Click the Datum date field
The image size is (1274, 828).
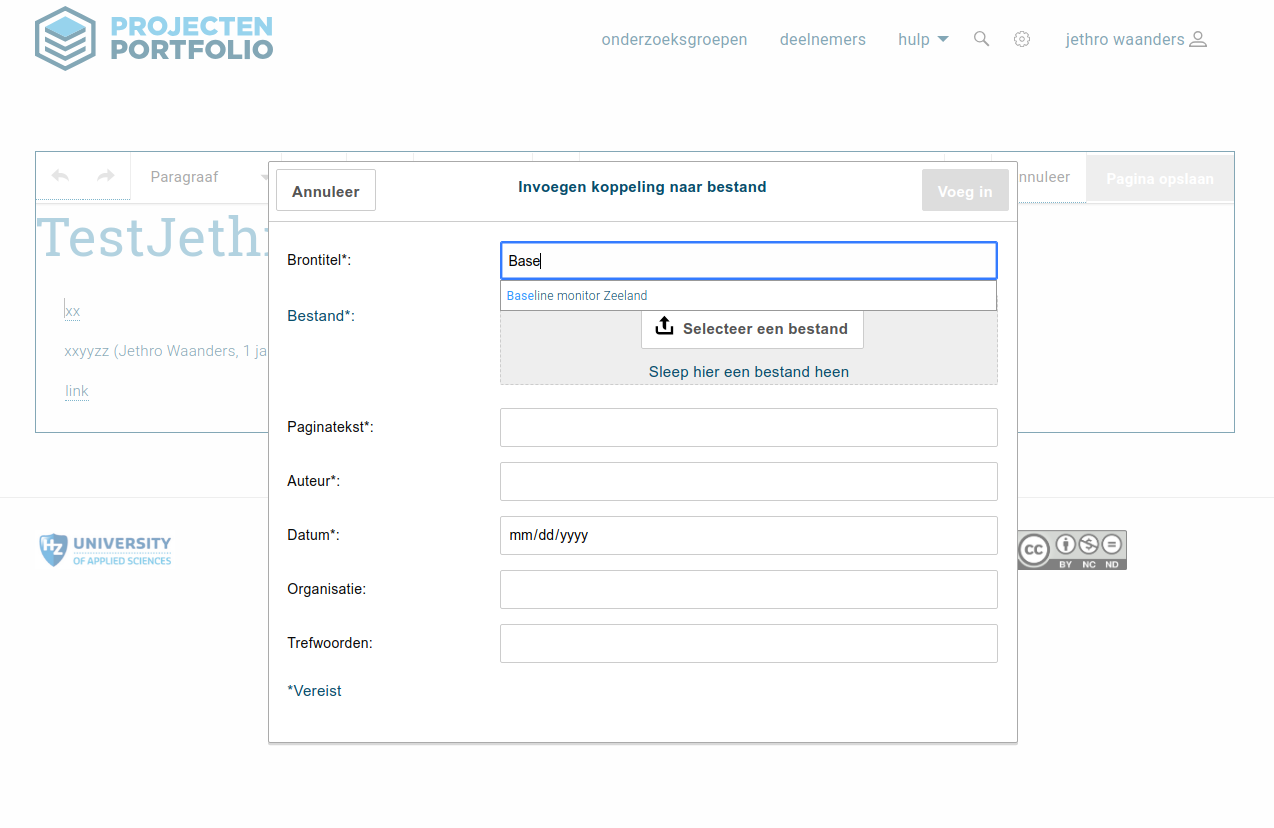(x=748, y=535)
